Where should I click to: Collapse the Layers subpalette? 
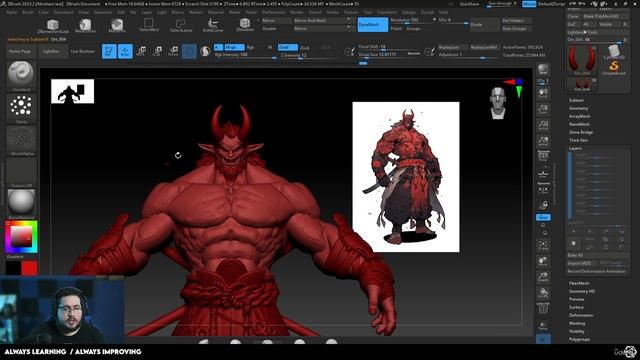coord(575,148)
